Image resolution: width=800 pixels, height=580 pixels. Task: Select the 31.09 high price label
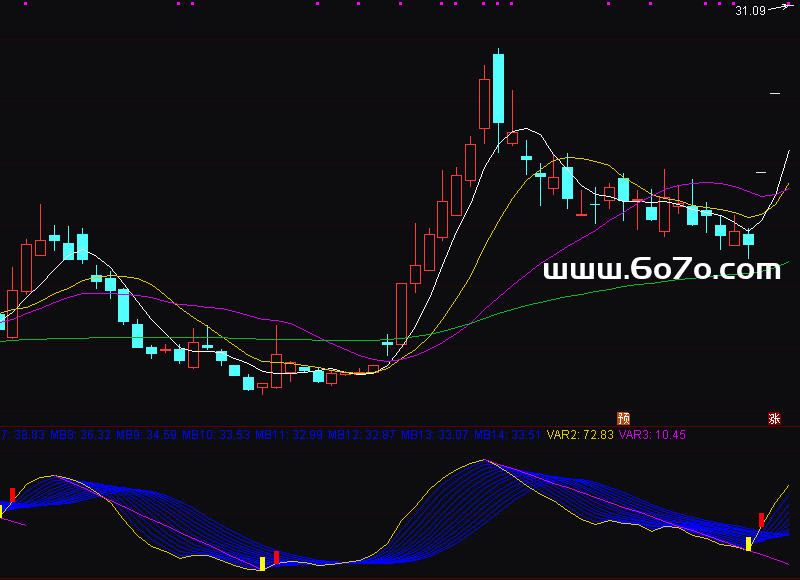(x=750, y=11)
